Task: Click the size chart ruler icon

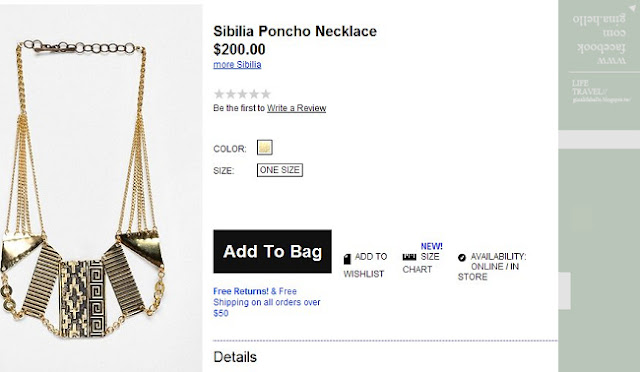Action: coord(409,257)
